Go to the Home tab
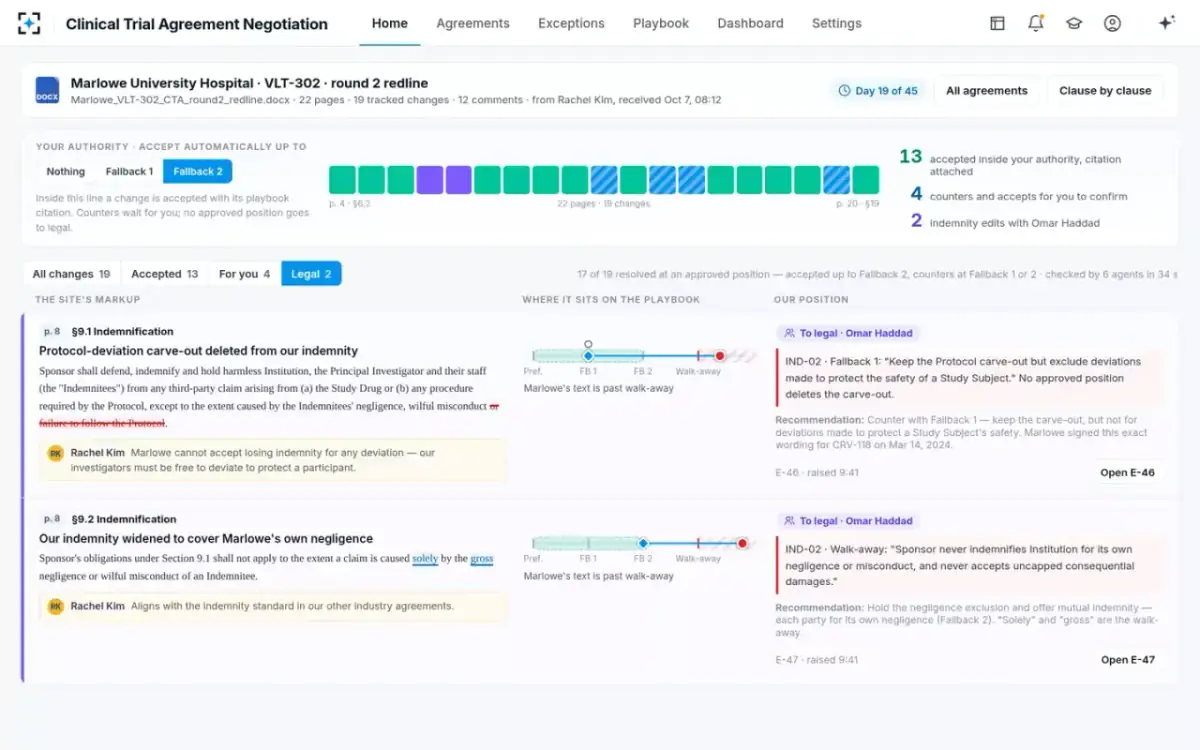 (x=389, y=23)
